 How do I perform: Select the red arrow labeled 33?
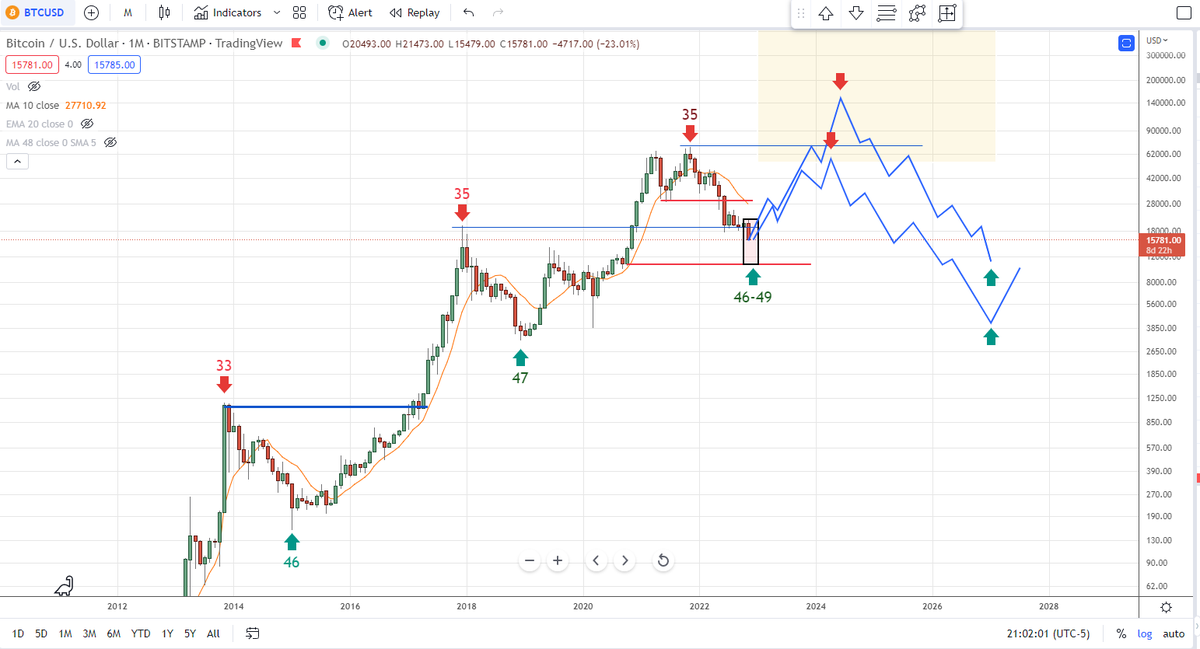(x=224, y=384)
